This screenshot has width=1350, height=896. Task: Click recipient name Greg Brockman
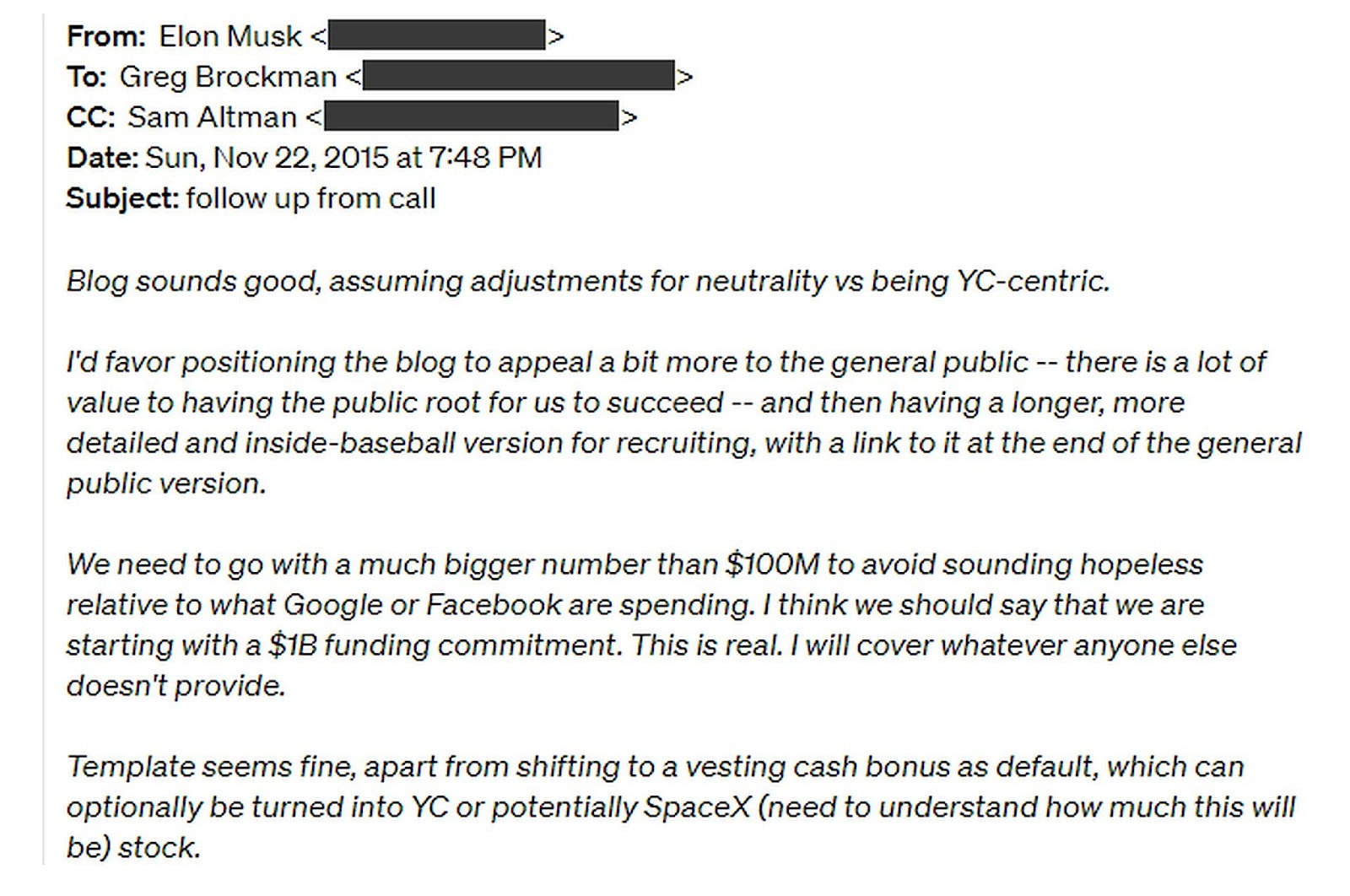pos(228,76)
